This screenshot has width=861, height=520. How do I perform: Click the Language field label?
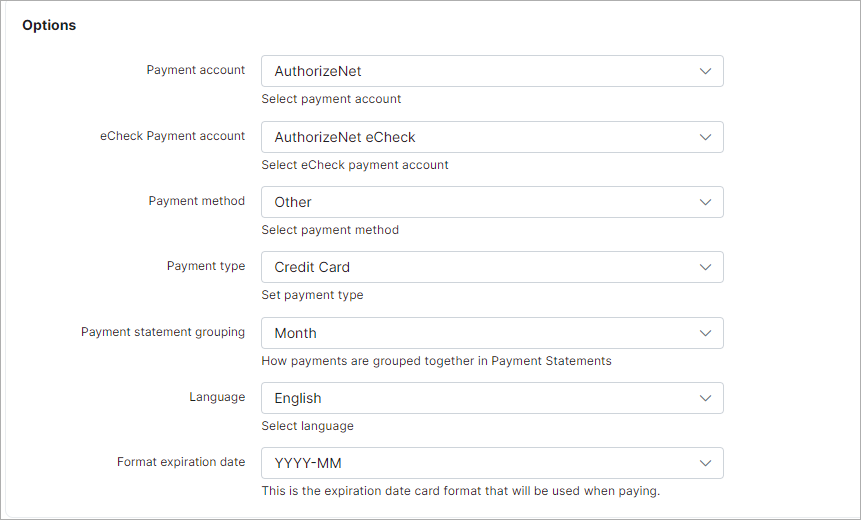(217, 397)
